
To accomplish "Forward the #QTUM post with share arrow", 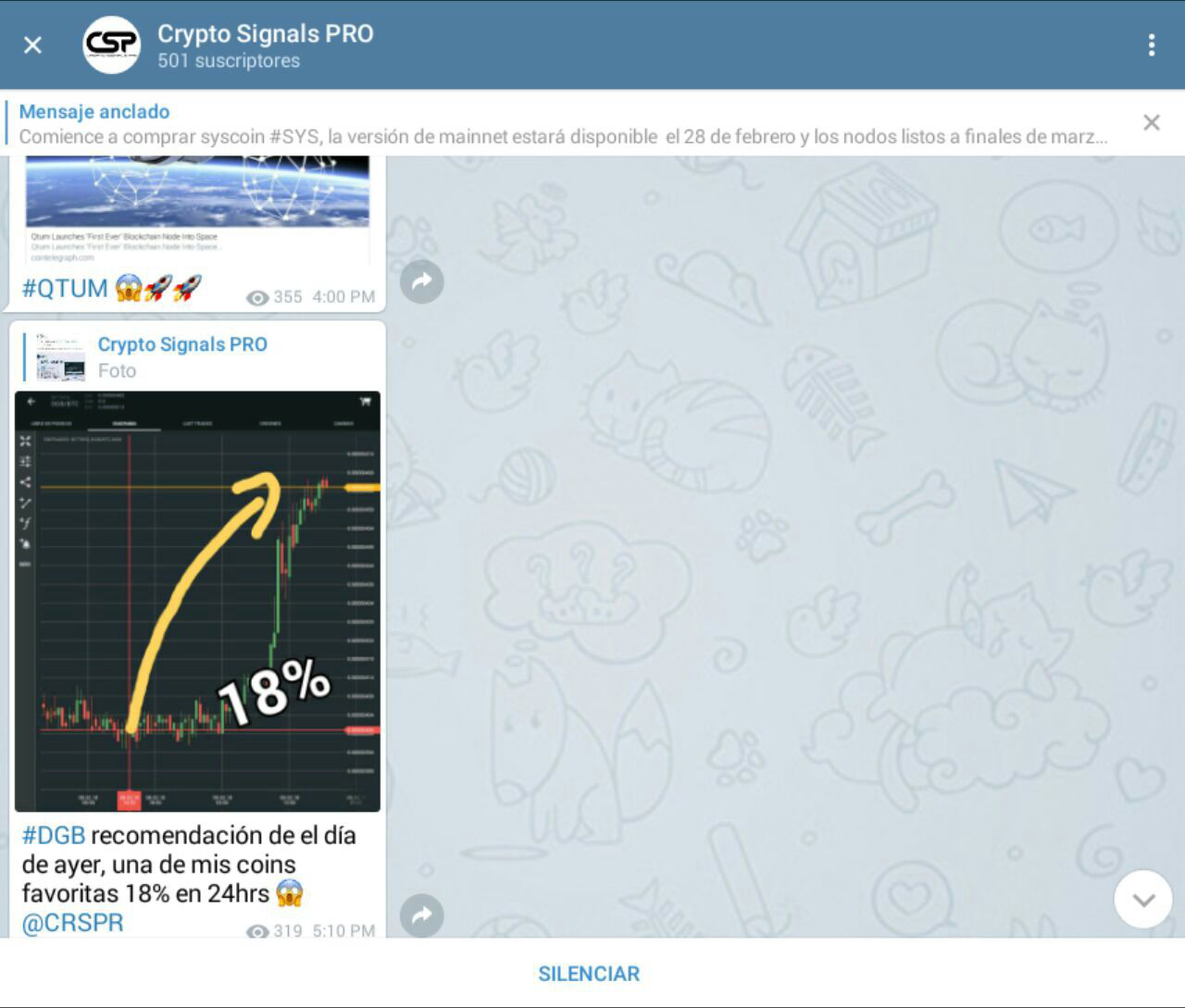I will click(421, 281).
